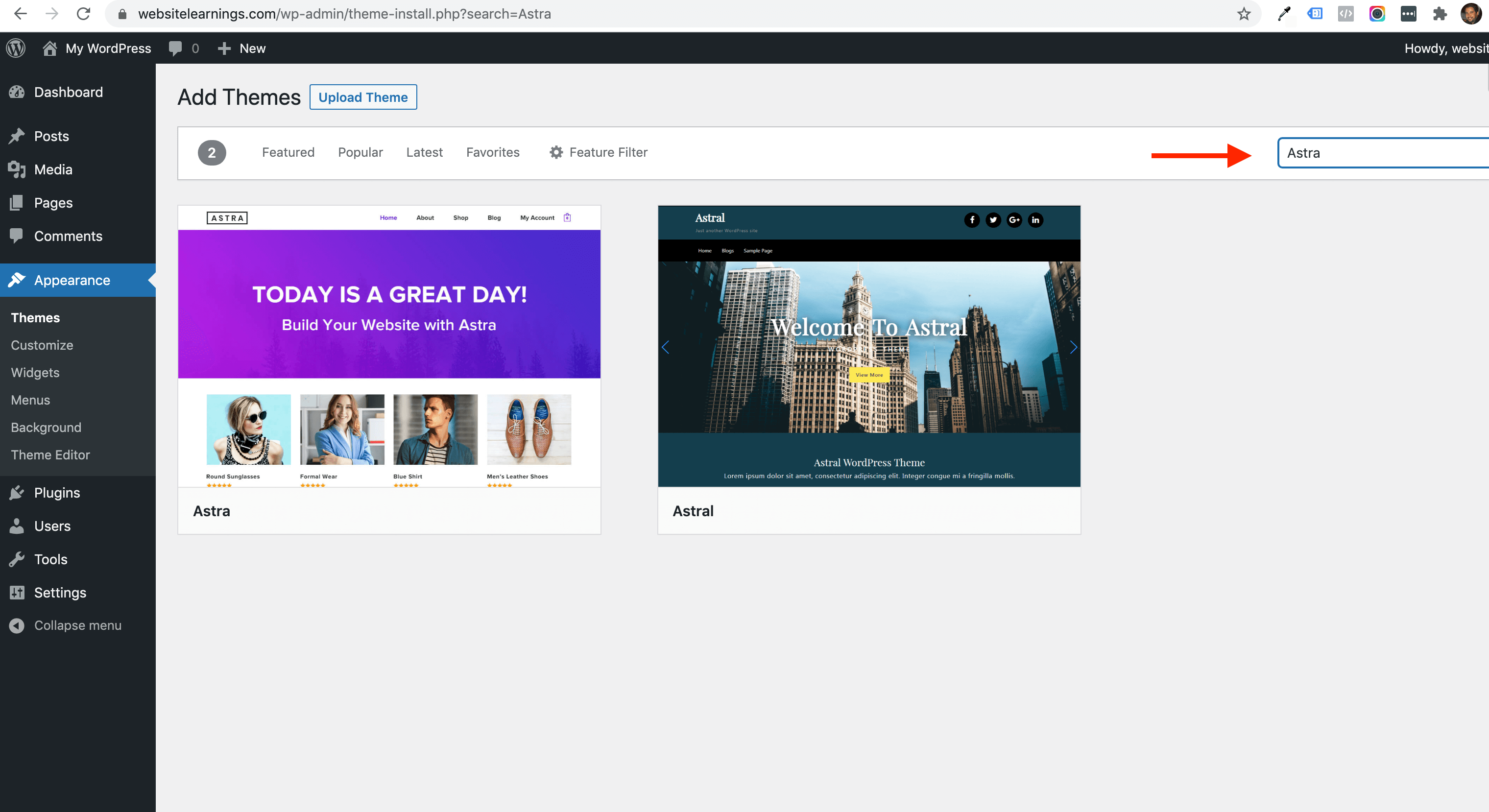The width and height of the screenshot is (1489, 812).
Task: Collapse the admin sidebar menu
Action: click(77, 625)
